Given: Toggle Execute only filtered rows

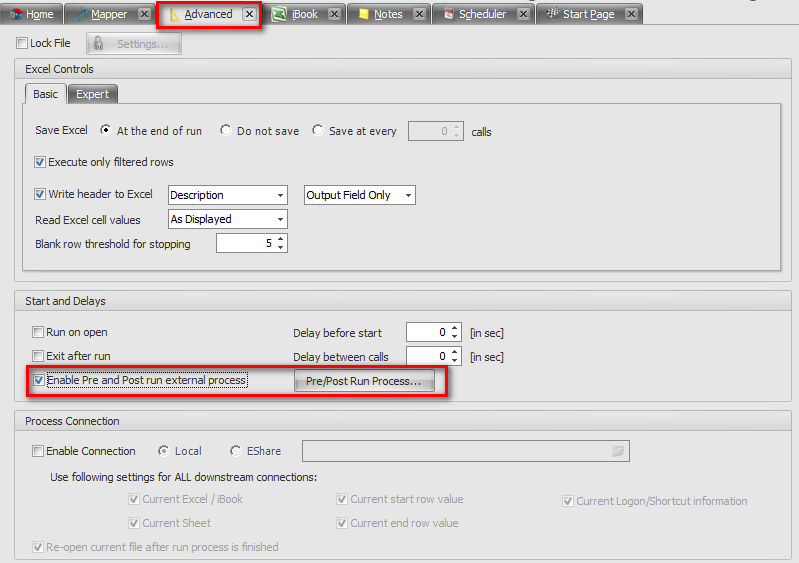Looking at the screenshot, I should coord(40,162).
